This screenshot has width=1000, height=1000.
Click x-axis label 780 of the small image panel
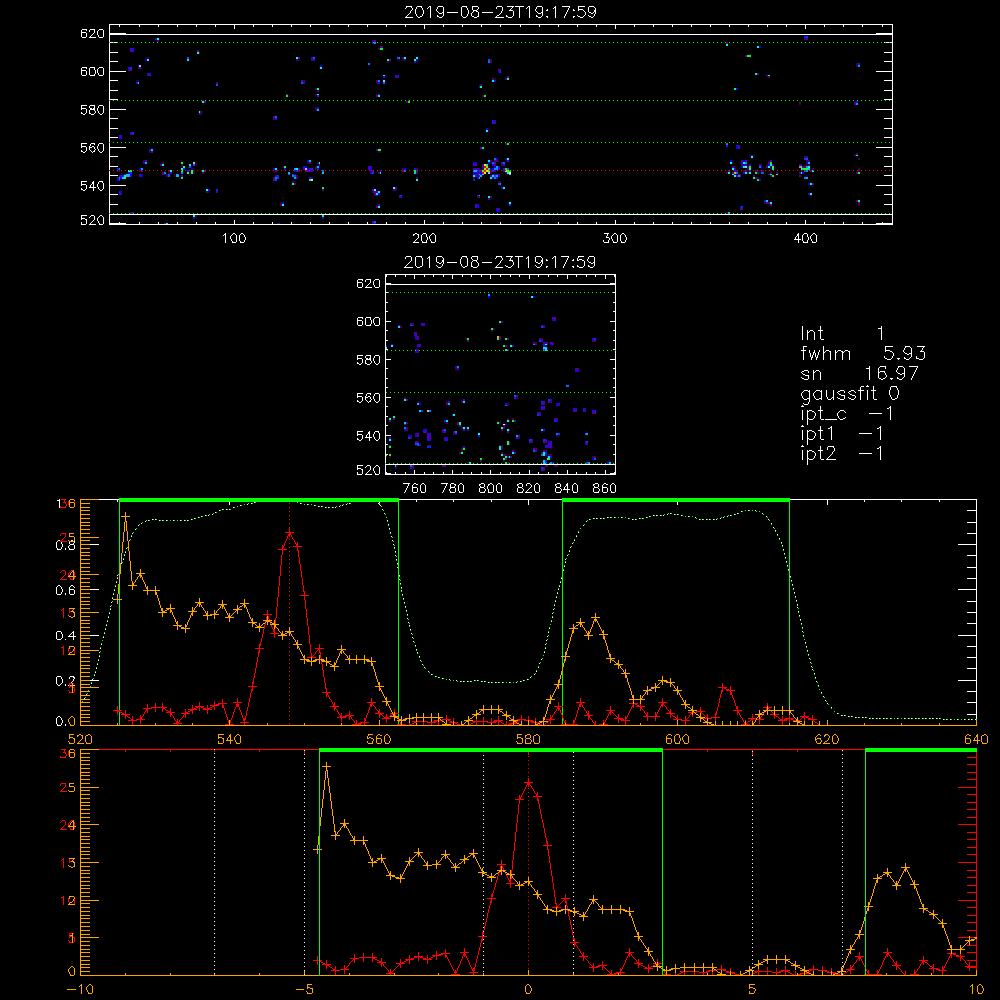click(x=452, y=488)
